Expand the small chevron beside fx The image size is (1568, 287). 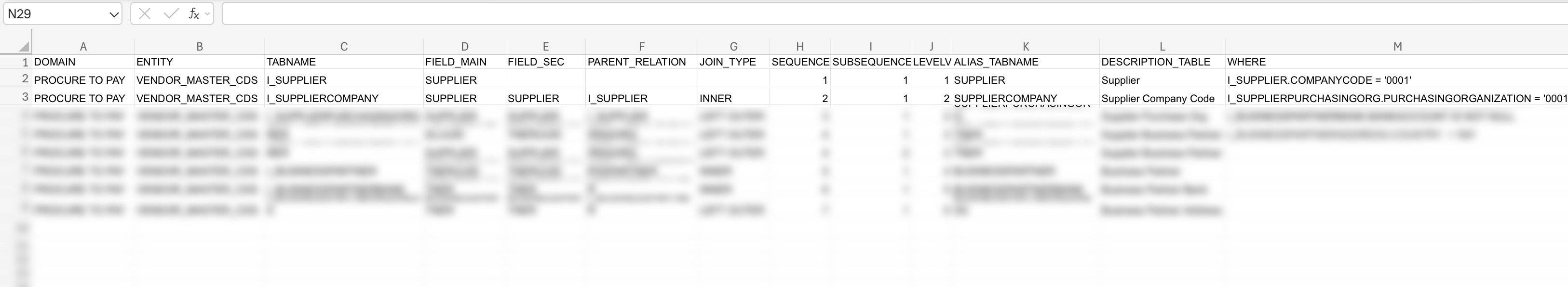point(207,14)
